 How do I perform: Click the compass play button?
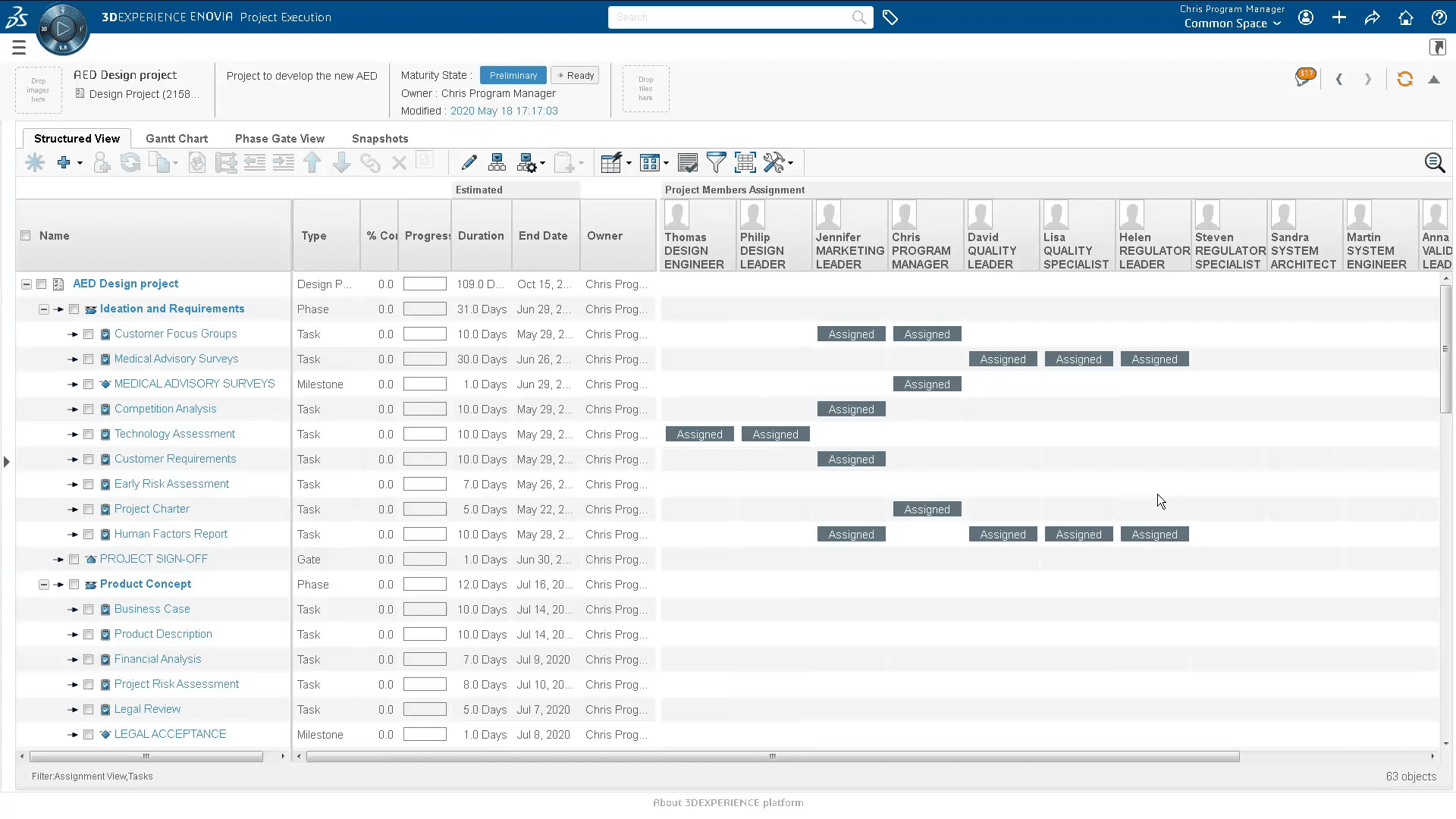(63, 29)
